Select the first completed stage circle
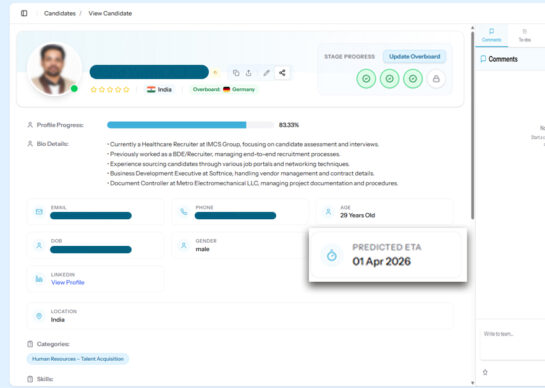The width and height of the screenshot is (545, 388). pyautogui.click(x=366, y=79)
